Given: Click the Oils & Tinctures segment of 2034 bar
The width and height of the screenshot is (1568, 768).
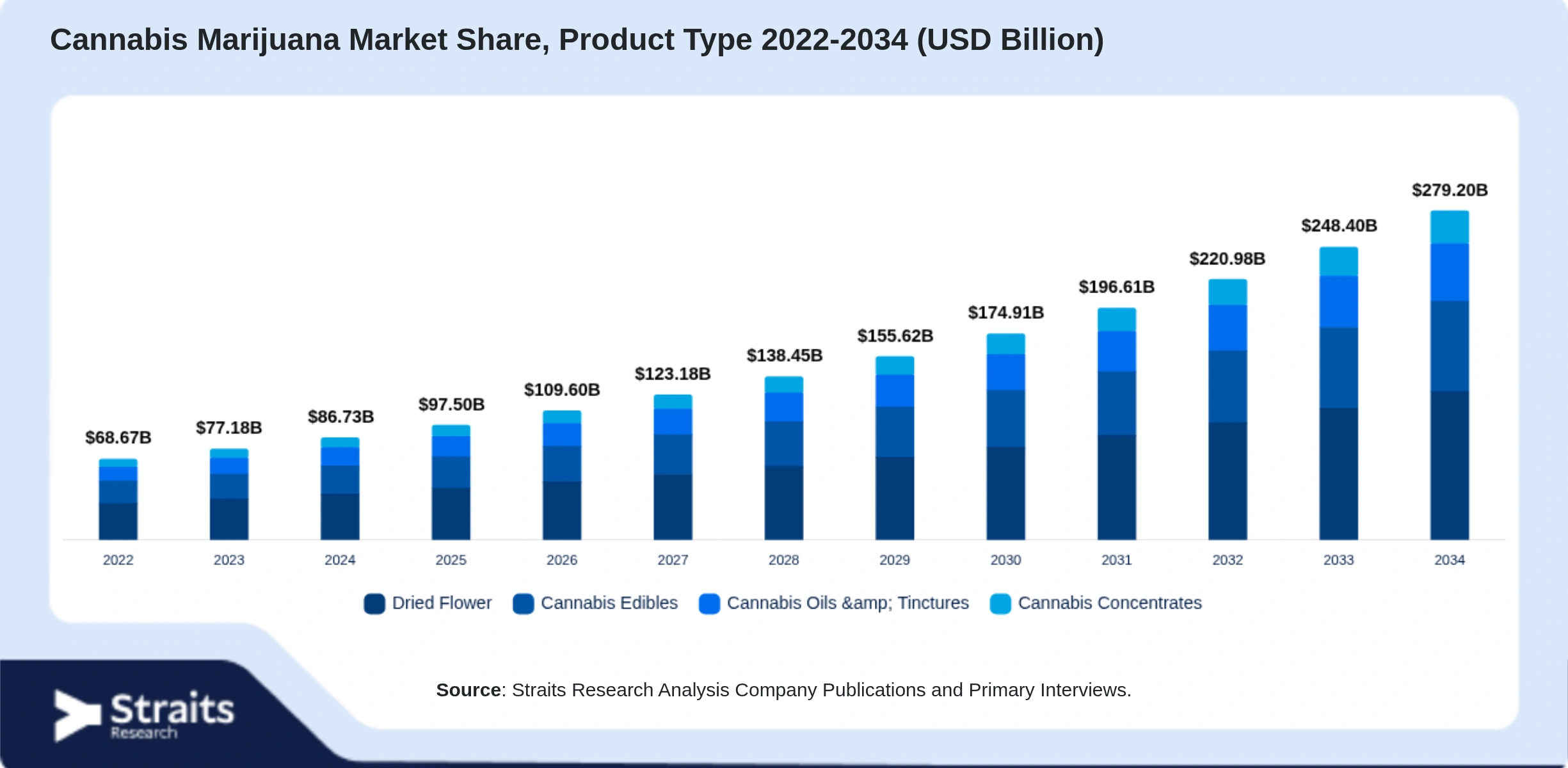Looking at the screenshot, I should (x=1450, y=273).
